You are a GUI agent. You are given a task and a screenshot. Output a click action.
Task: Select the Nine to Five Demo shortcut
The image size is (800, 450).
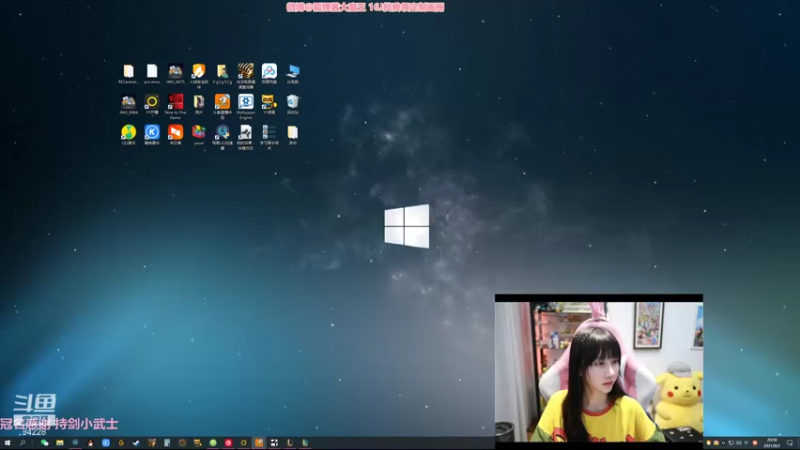176,106
